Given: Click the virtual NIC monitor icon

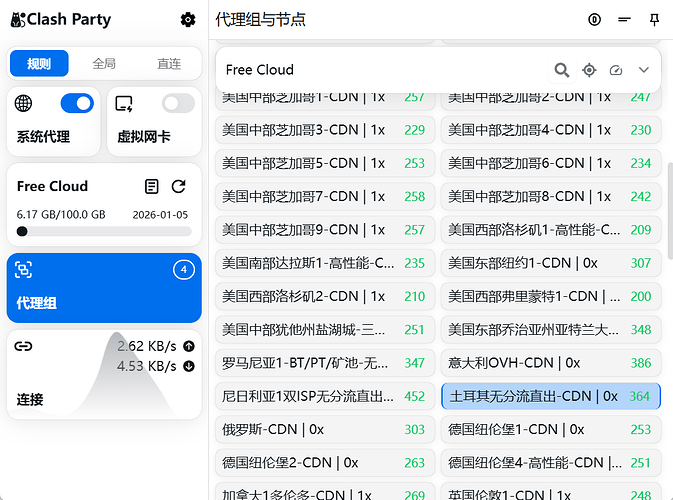Looking at the screenshot, I should point(124,103).
